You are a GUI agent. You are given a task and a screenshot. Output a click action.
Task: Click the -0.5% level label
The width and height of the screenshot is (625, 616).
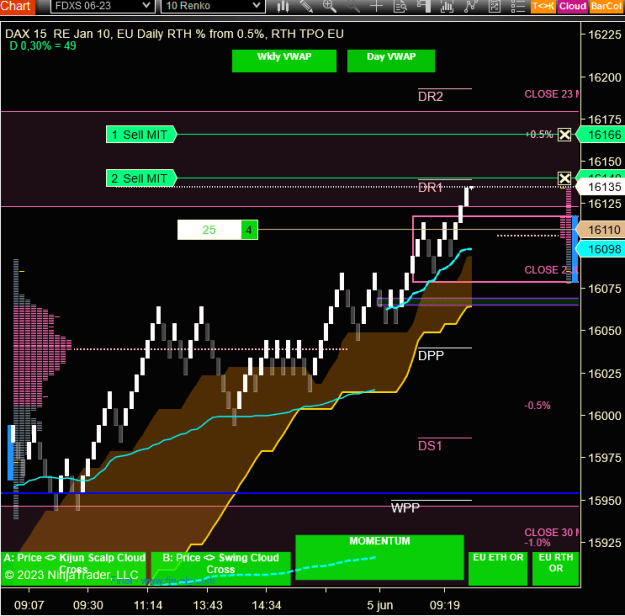(x=537, y=405)
